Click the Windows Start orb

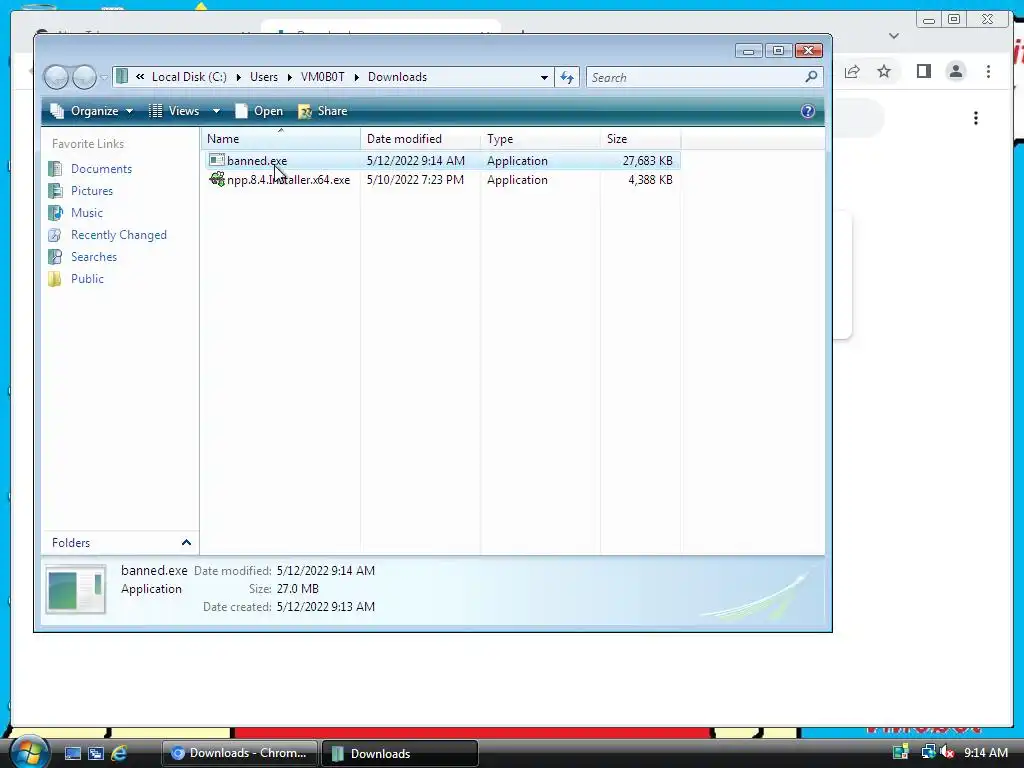pos(28,753)
